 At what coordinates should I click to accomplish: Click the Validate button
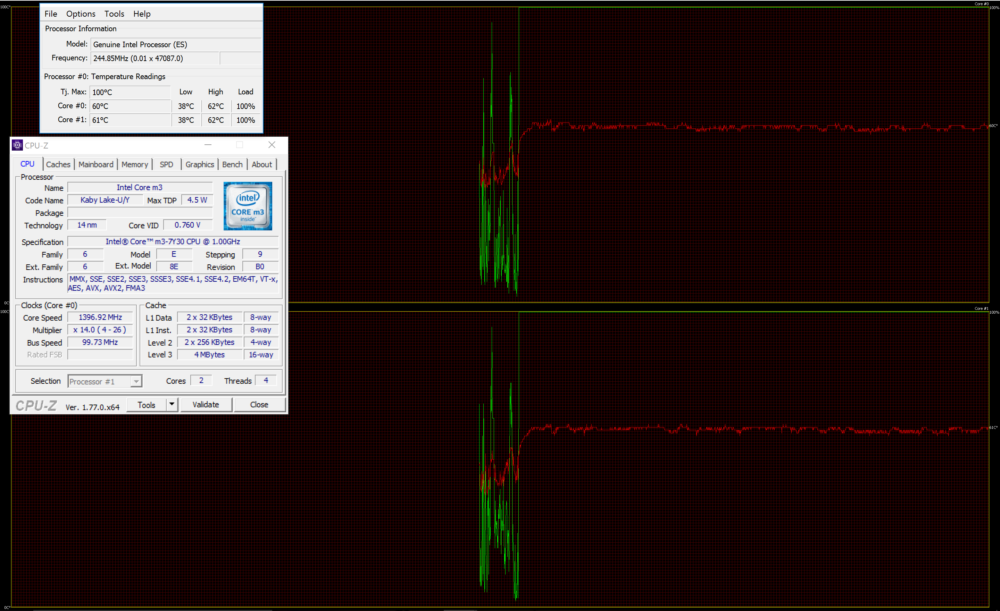(205, 405)
